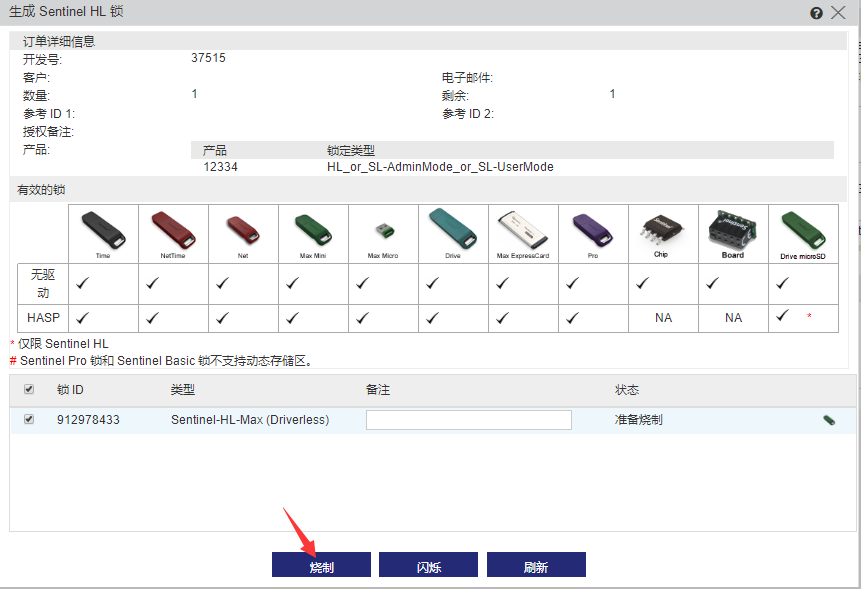Click the Max ExpressCard key image
862x590 pixels.
(522, 229)
